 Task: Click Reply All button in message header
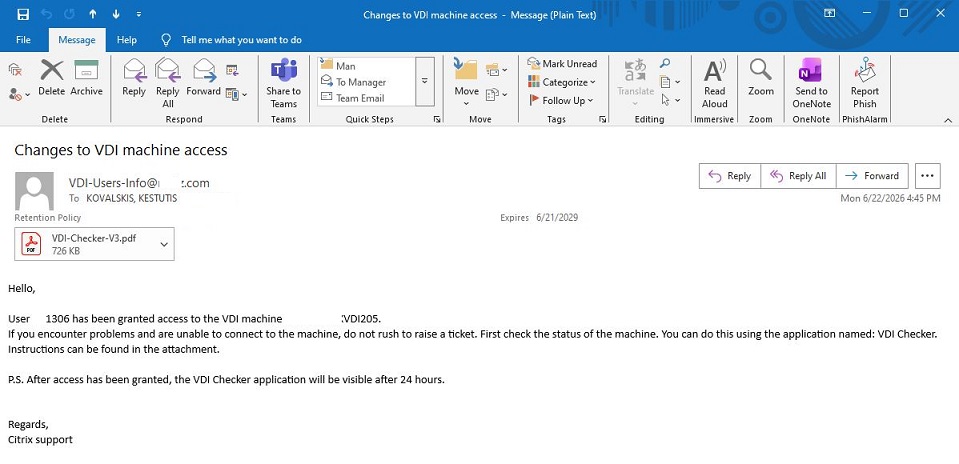(x=798, y=176)
